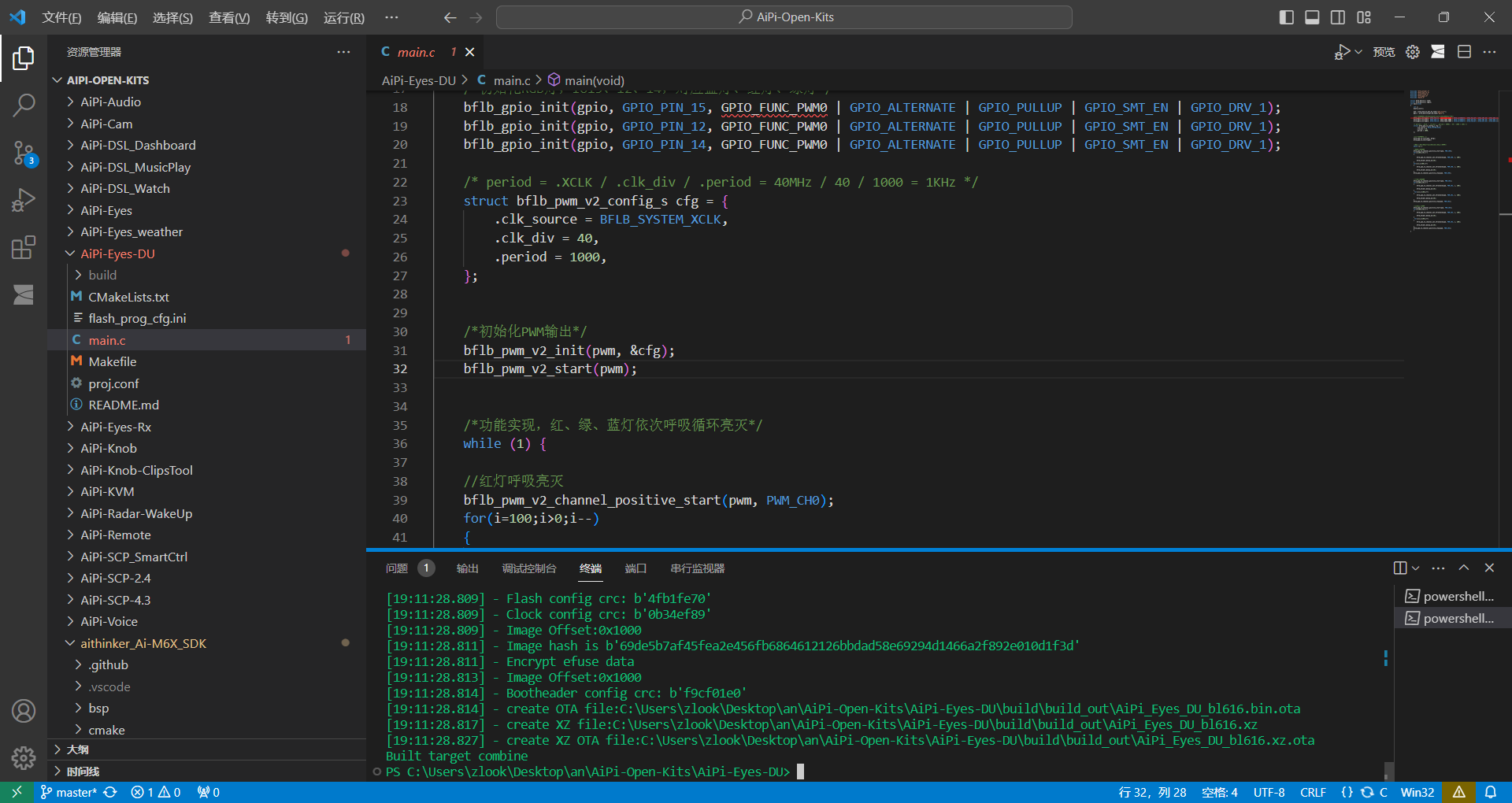Toggle the primary side bar layout
The height and width of the screenshot is (803, 1512).
pyautogui.click(x=1287, y=17)
